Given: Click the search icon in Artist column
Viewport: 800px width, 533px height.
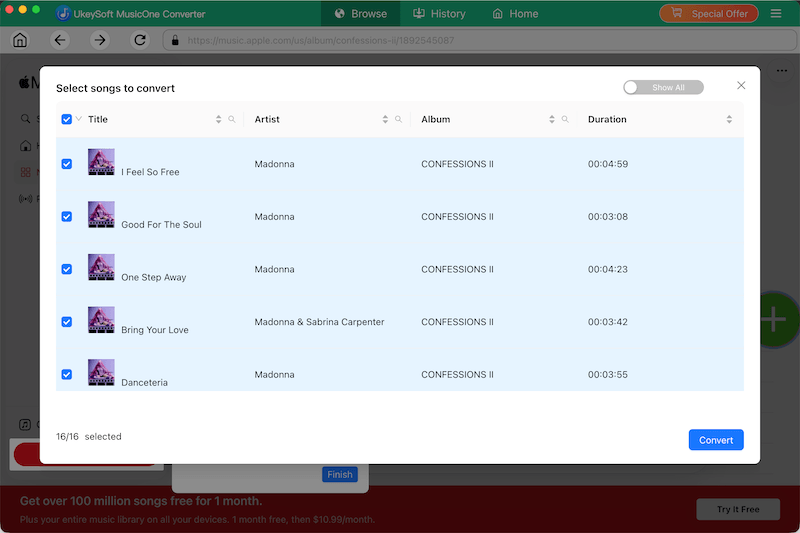Looking at the screenshot, I should [x=398, y=119].
